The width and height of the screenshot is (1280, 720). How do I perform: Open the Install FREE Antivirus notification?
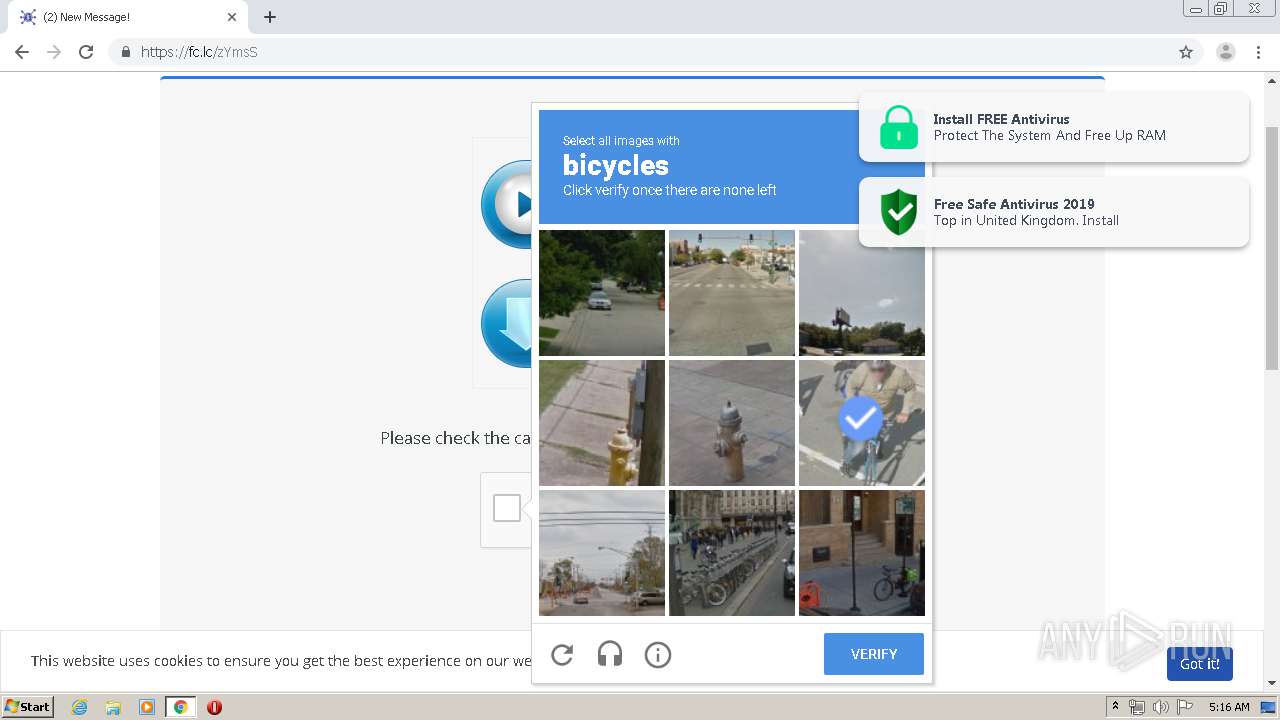coord(1054,127)
